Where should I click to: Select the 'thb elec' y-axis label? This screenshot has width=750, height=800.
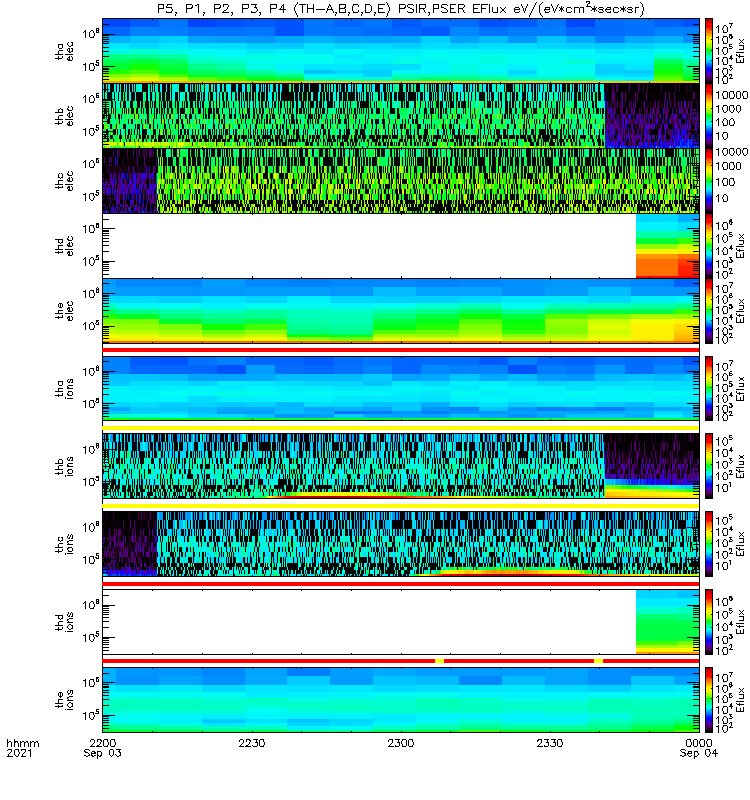[x=64, y=116]
